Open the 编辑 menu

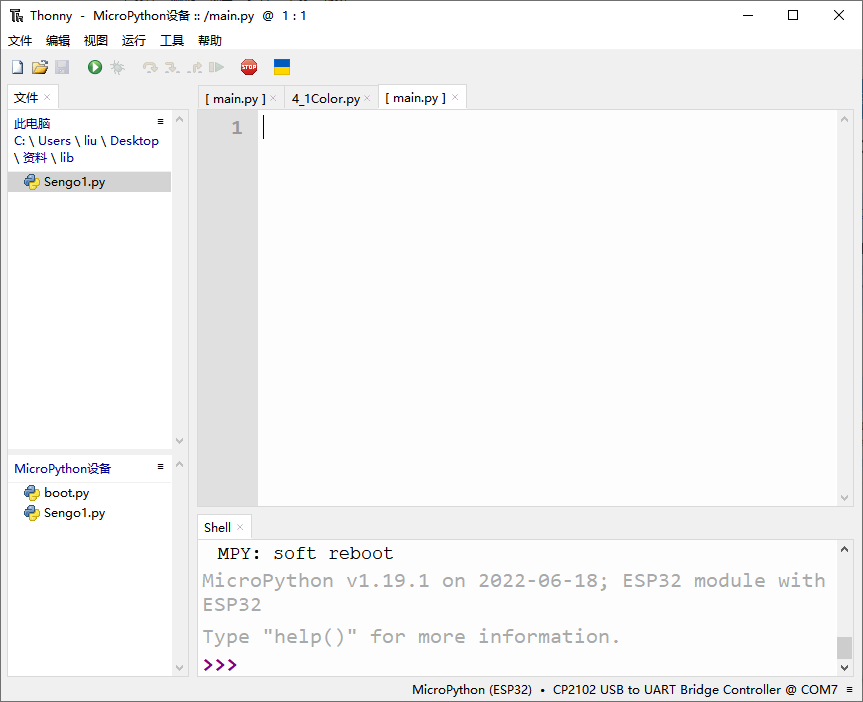tap(58, 41)
